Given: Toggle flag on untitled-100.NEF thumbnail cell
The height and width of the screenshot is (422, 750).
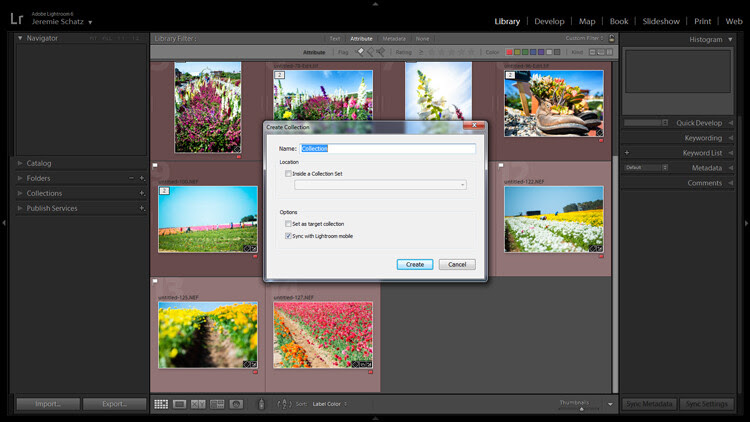Looking at the screenshot, I should [x=155, y=166].
